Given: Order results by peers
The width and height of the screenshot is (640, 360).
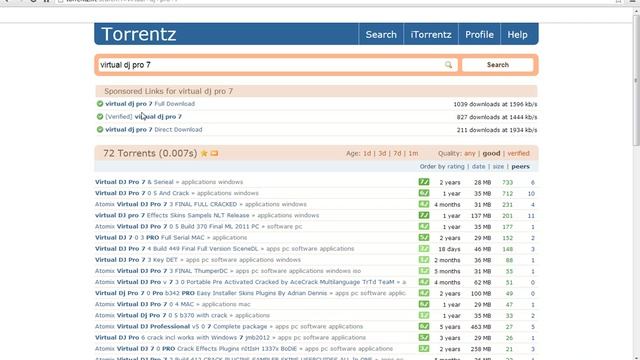Looking at the screenshot, I should point(520,167).
